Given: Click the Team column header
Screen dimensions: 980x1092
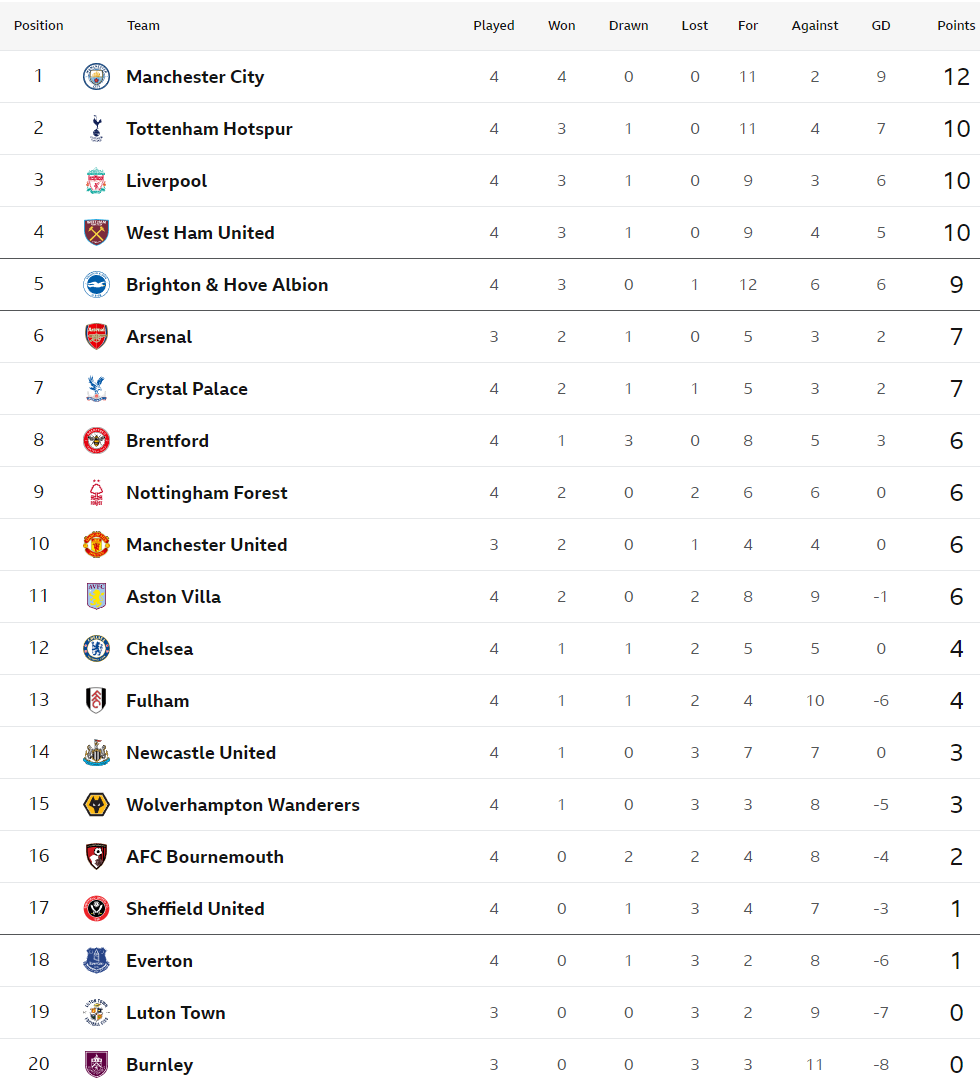Looking at the screenshot, I should point(143,26).
